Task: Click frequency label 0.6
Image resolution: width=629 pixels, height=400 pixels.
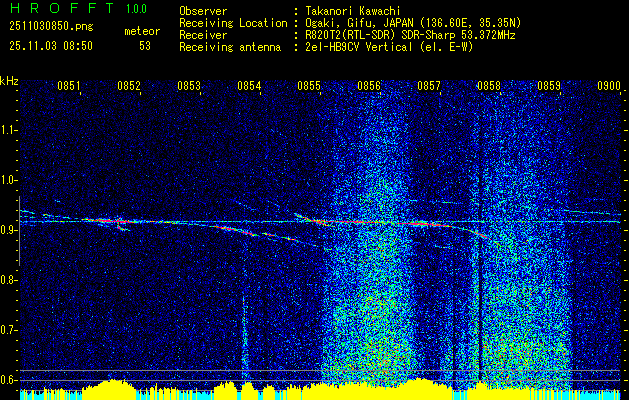Action: point(9,380)
